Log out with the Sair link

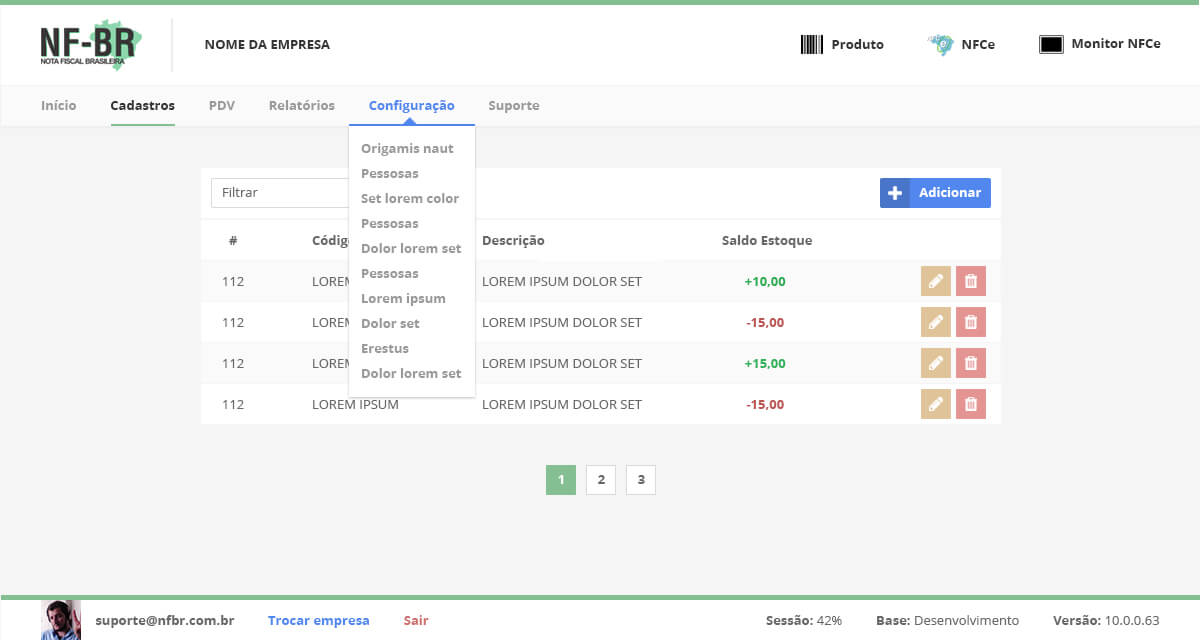coord(416,620)
